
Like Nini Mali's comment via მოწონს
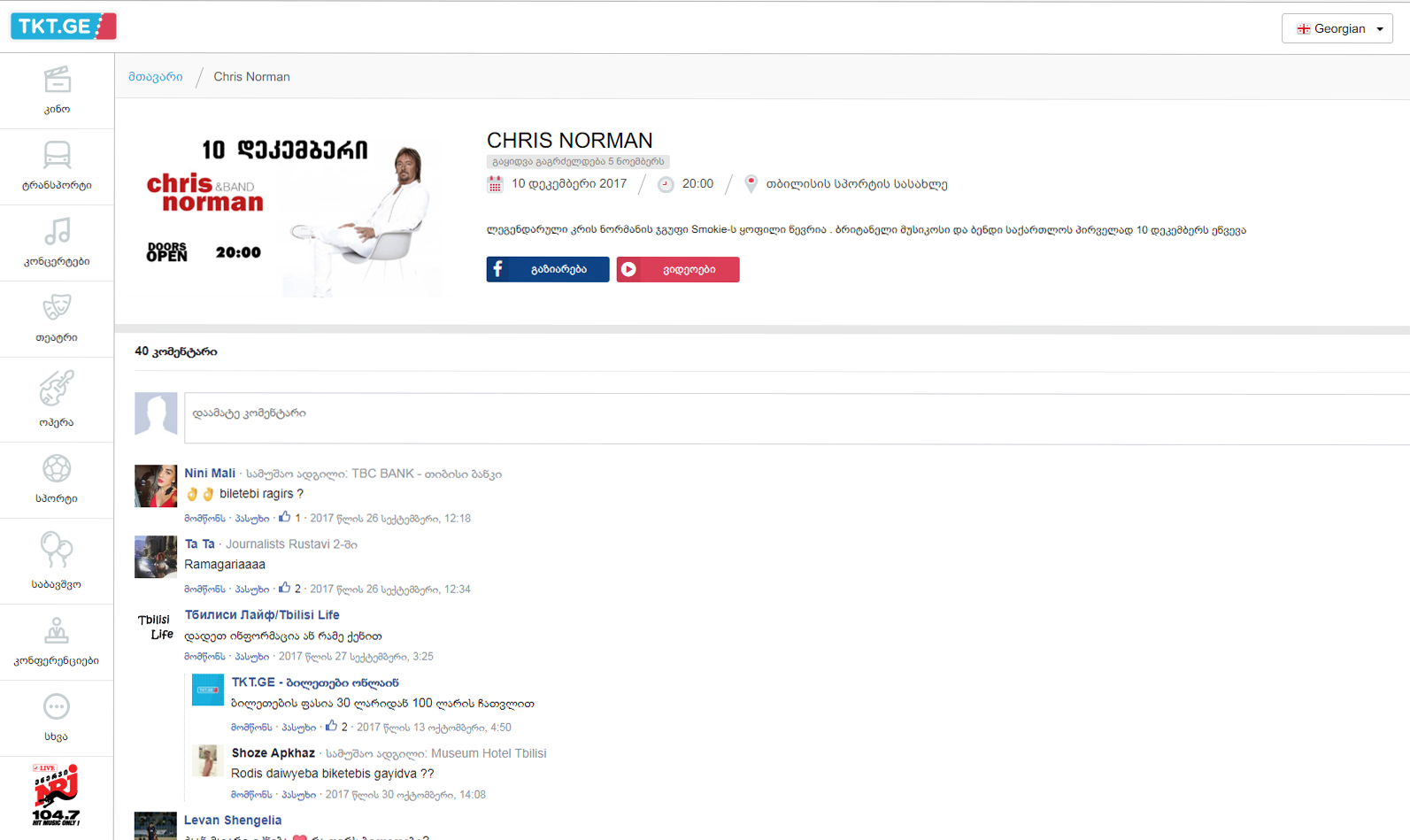pyautogui.click(x=204, y=519)
